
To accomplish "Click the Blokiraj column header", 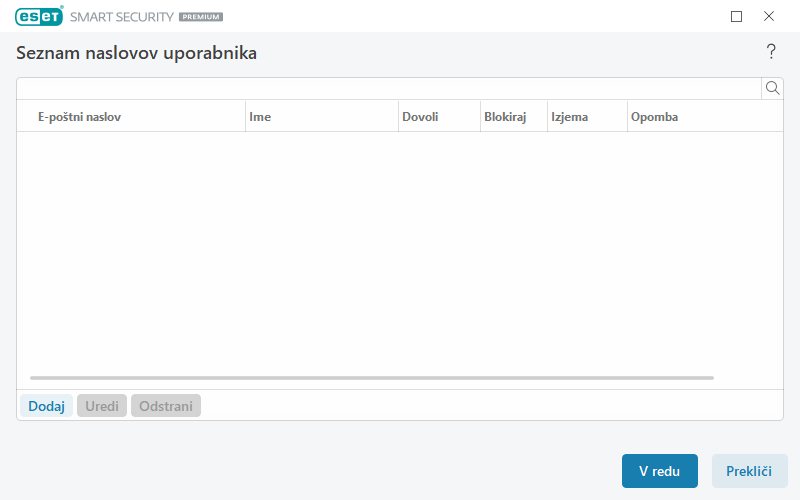I will pos(514,117).
